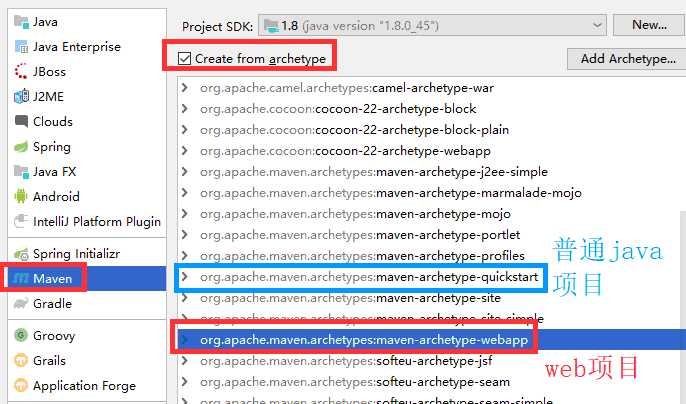Expand maven-archetype-mojo node
The image size is (686, 404).
[x=185, y=214]
